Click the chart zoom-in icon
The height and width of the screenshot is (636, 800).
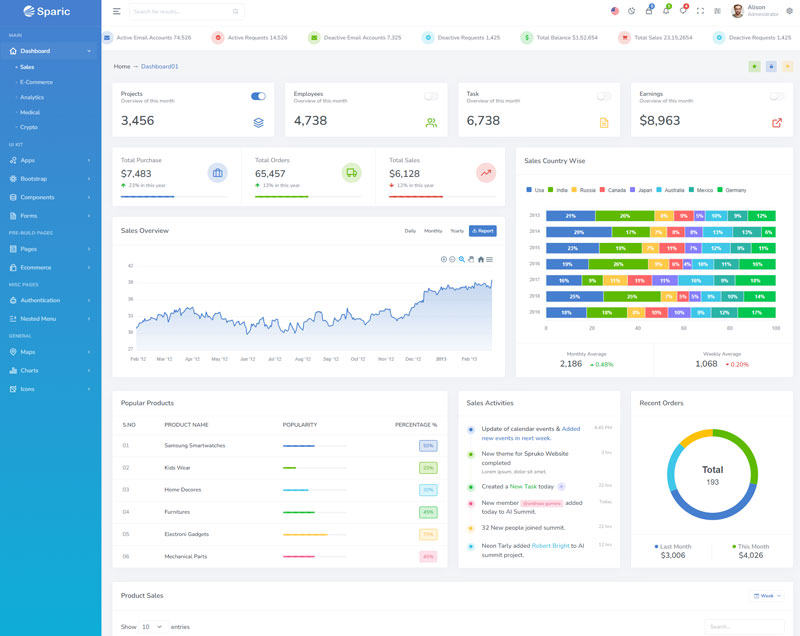444,259
